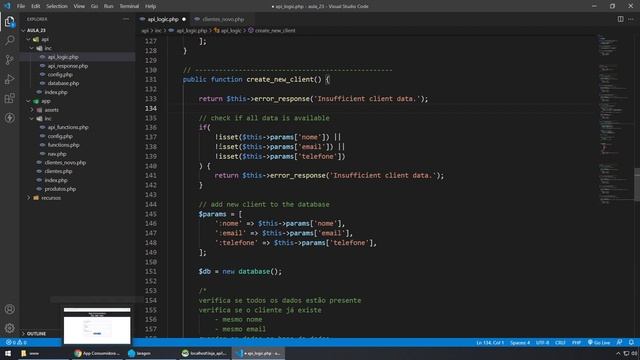Image resolution: width=640 pixels, height=360 pixels.
Task: Open the Windows Start menu
Action: (8, 353)
